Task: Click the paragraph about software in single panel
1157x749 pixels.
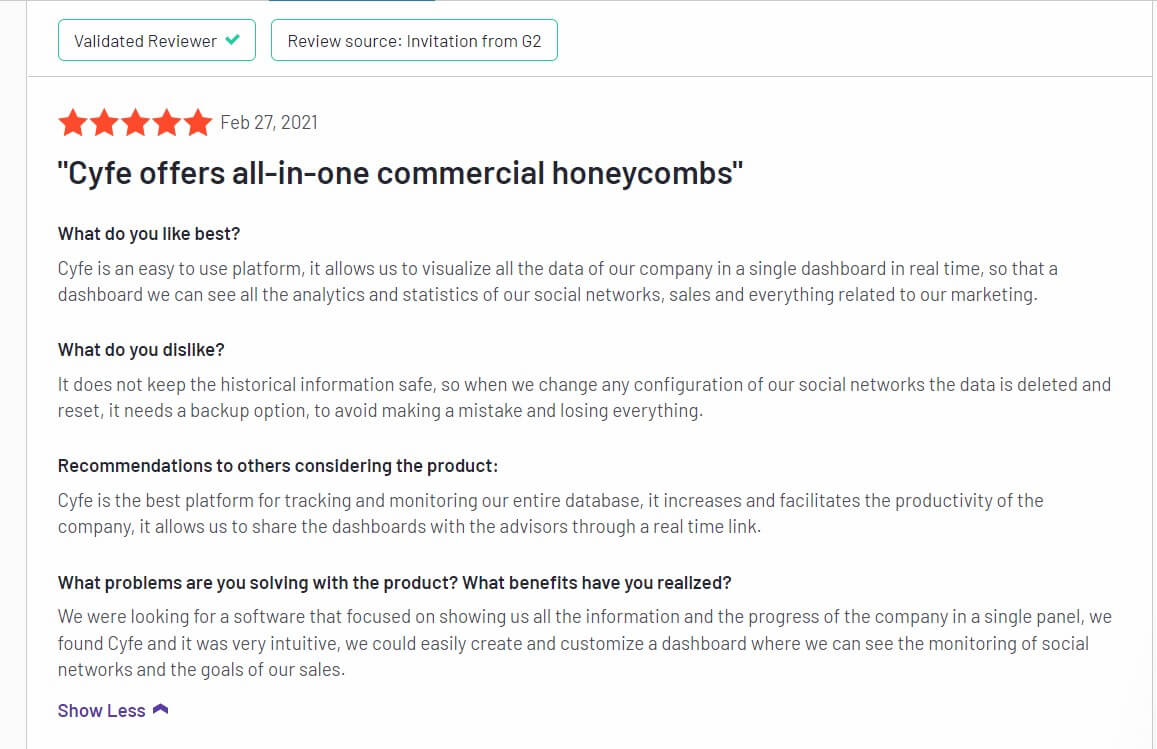Action: click(584, 643)
